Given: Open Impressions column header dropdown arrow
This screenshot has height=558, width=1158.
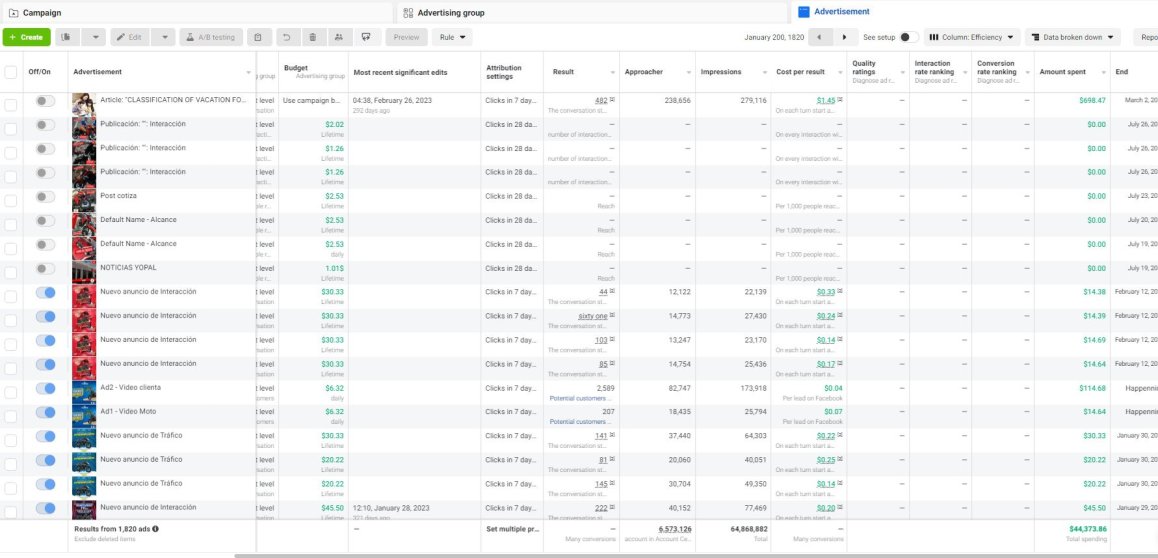Looking at the screenshot, I should [765, 72].
